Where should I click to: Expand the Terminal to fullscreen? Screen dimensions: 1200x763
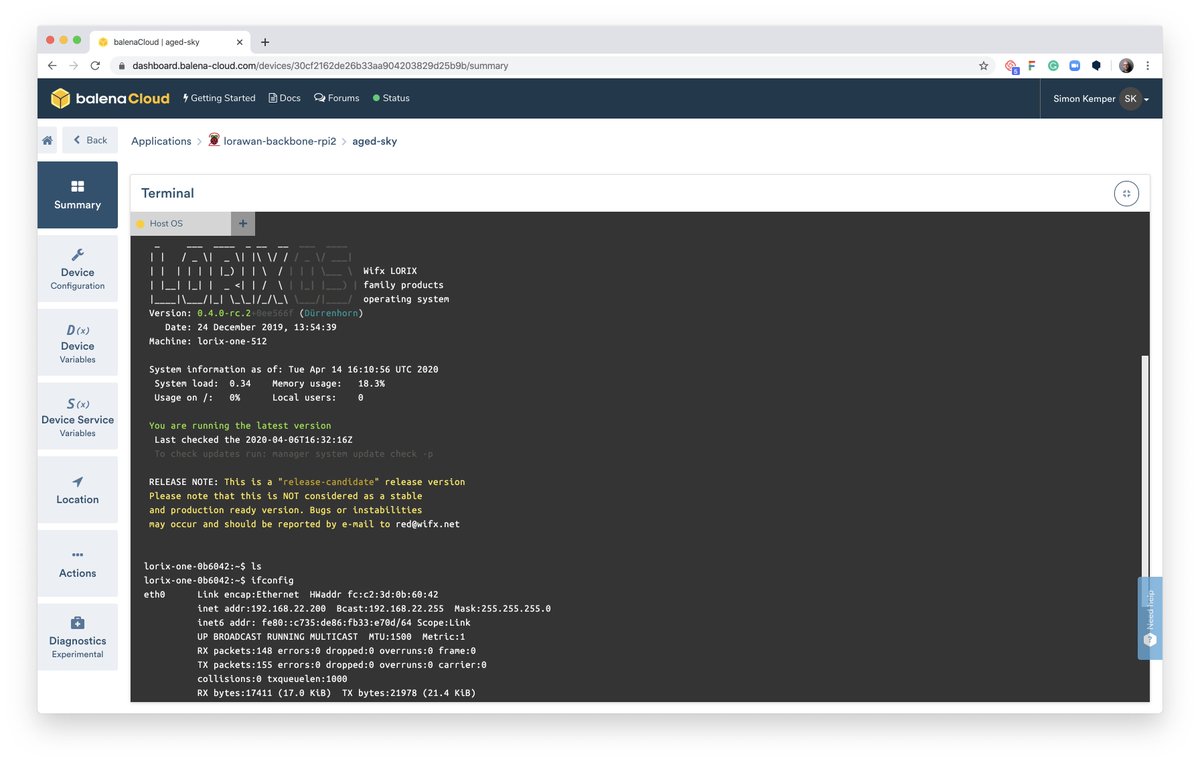(1126, 194)
